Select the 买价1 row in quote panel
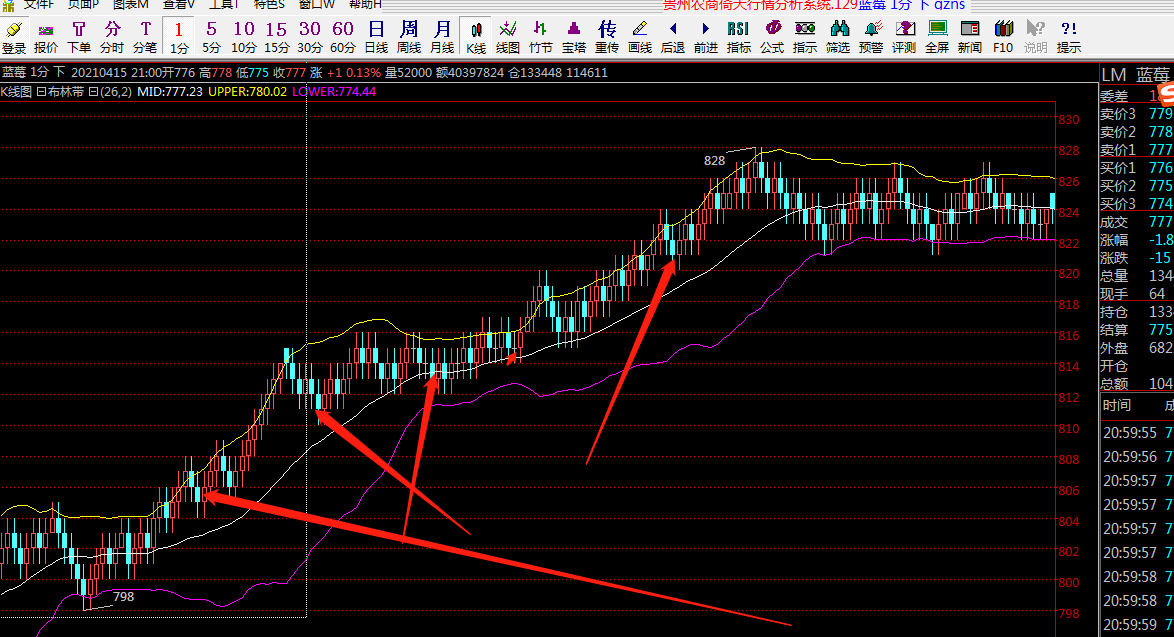This screenshot has width=1174, height=637. click(1137, 168)
